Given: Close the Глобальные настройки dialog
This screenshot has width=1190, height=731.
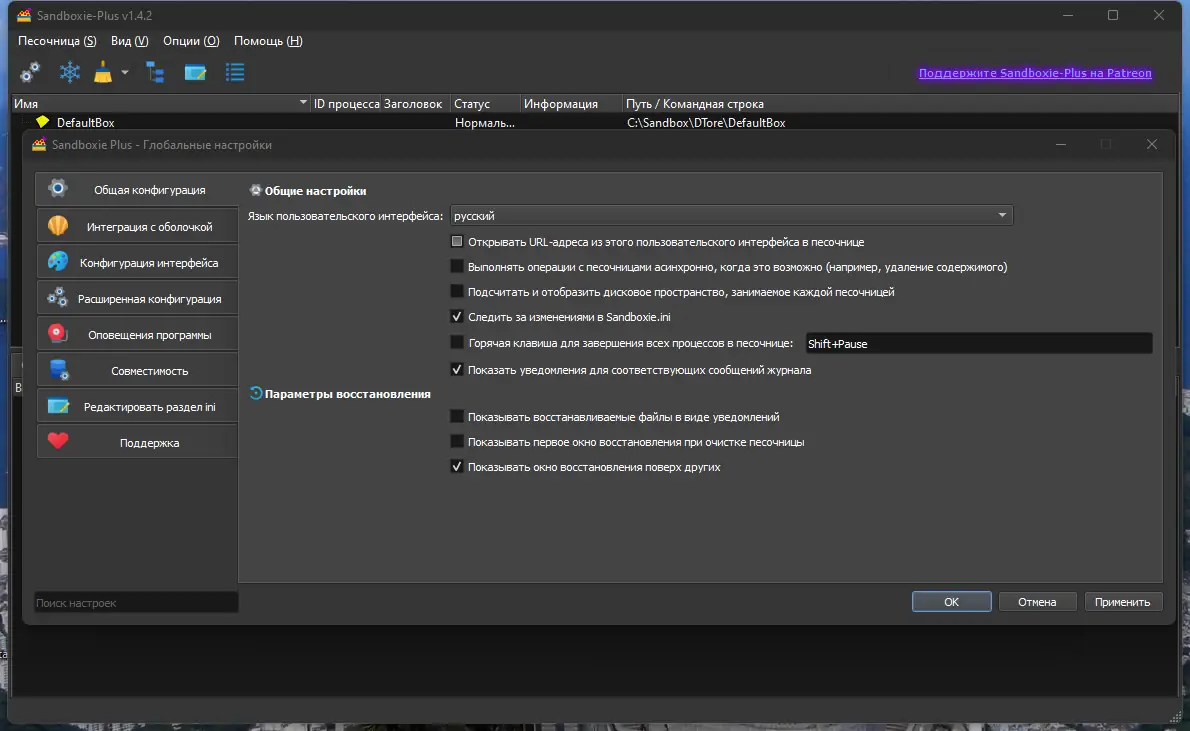Looking at the screenshot, I should coord(1151,144).
